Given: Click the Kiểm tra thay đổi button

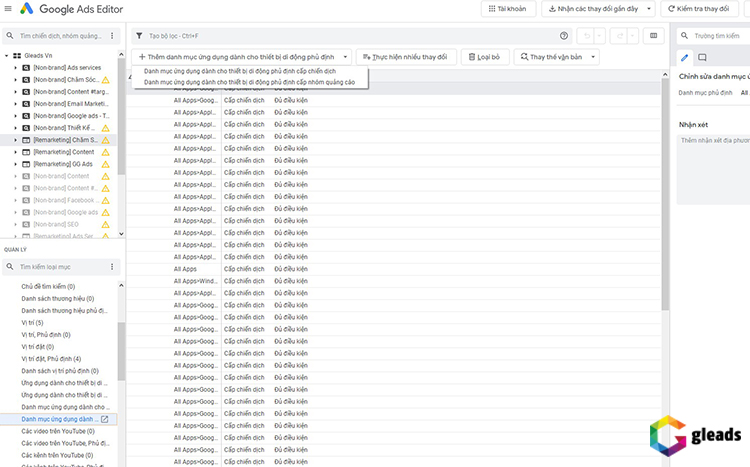Looking at the screenshot, I should click(702, 9).
